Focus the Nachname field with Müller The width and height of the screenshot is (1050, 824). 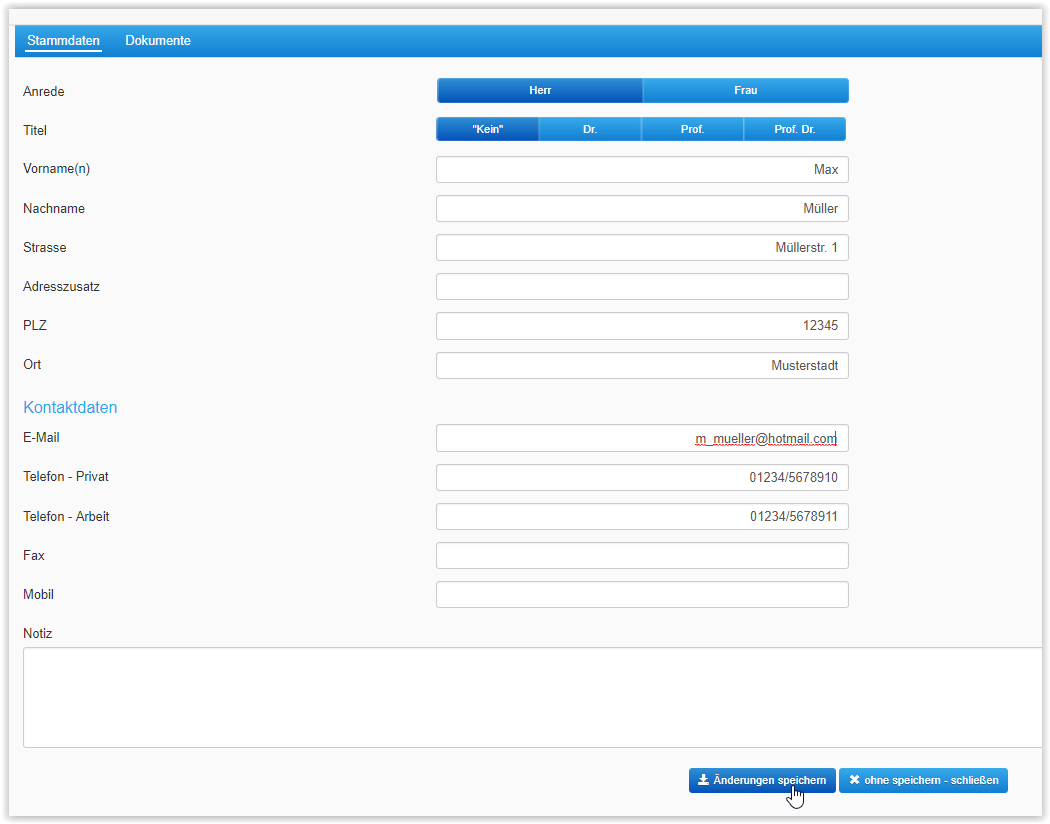642,209
